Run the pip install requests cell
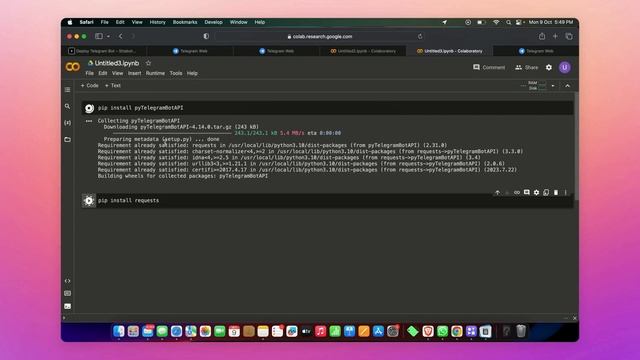The image size is (640, 360). tap(89, 200)
